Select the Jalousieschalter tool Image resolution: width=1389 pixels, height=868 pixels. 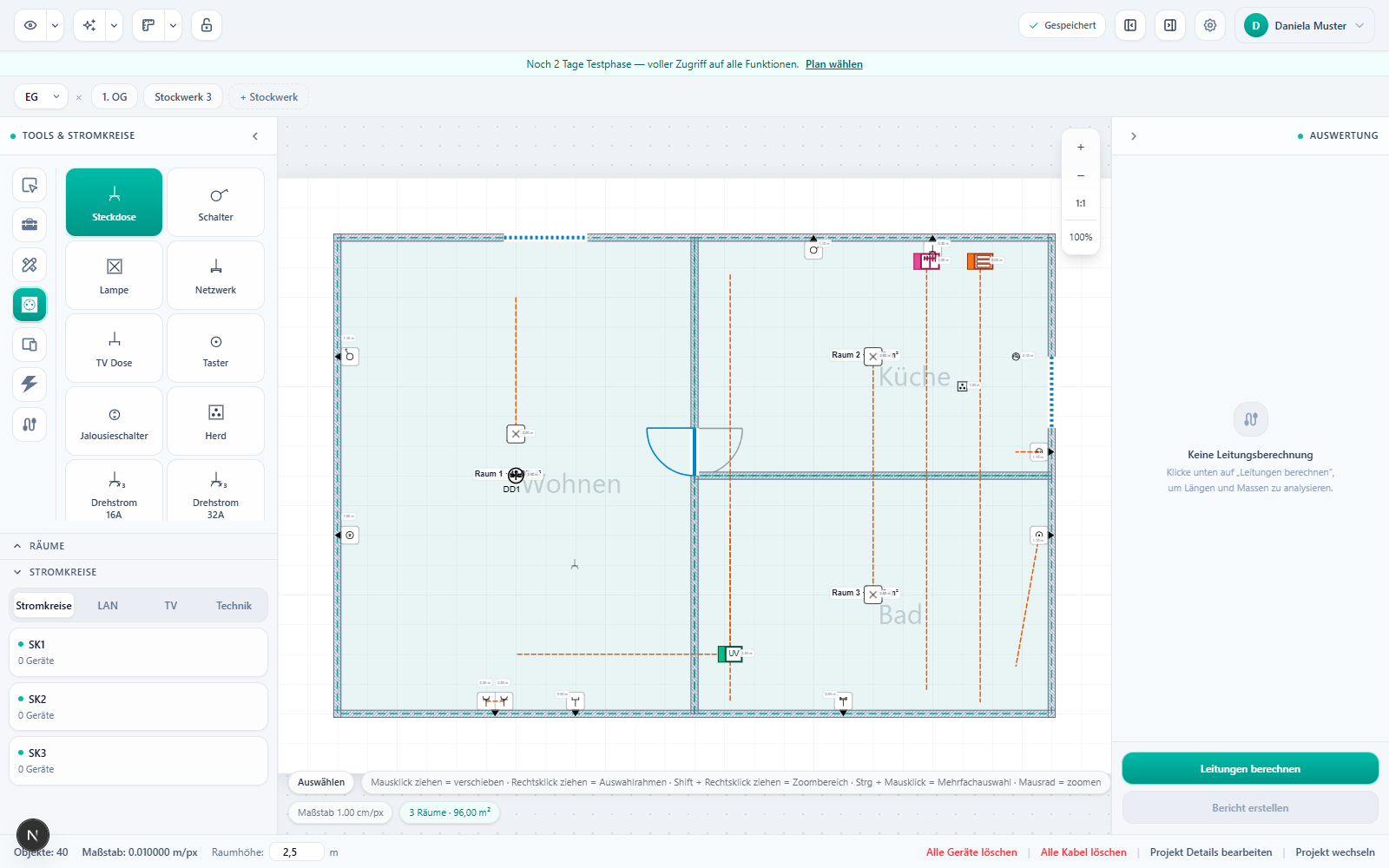(x=114, y=421)
